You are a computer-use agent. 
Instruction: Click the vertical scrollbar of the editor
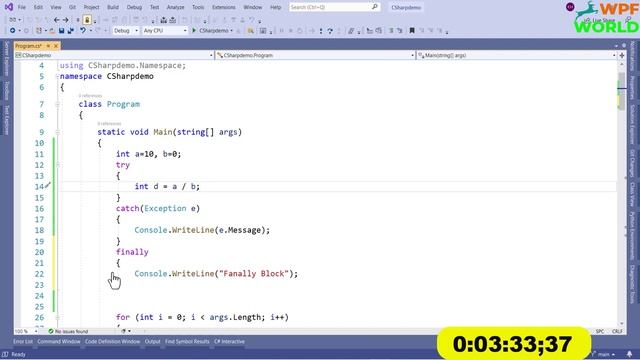tap(622, 194)
